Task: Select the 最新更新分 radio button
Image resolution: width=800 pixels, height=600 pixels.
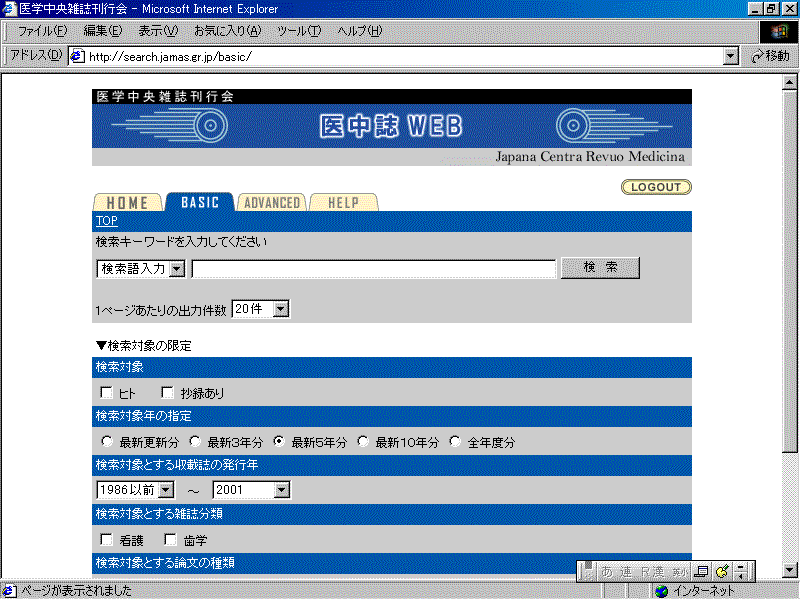Action: [x=107, y=441]
